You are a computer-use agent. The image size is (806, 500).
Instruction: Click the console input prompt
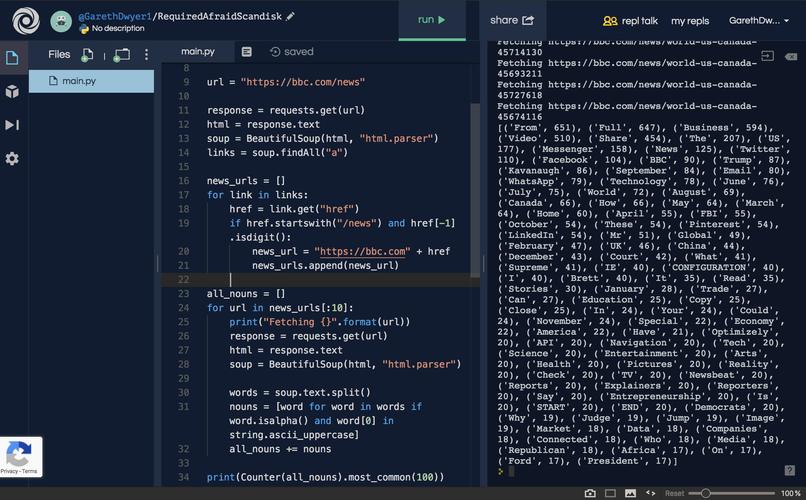509,471
